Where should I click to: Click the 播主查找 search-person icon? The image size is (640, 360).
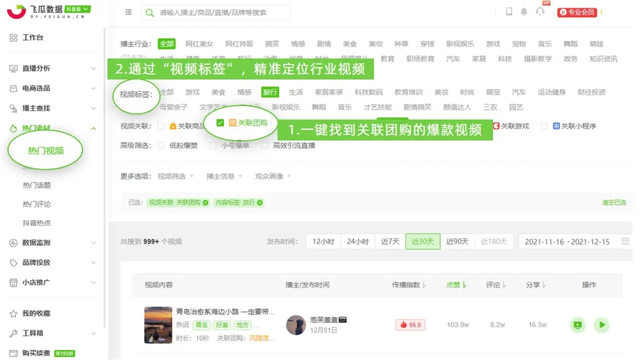click(13, 108)
